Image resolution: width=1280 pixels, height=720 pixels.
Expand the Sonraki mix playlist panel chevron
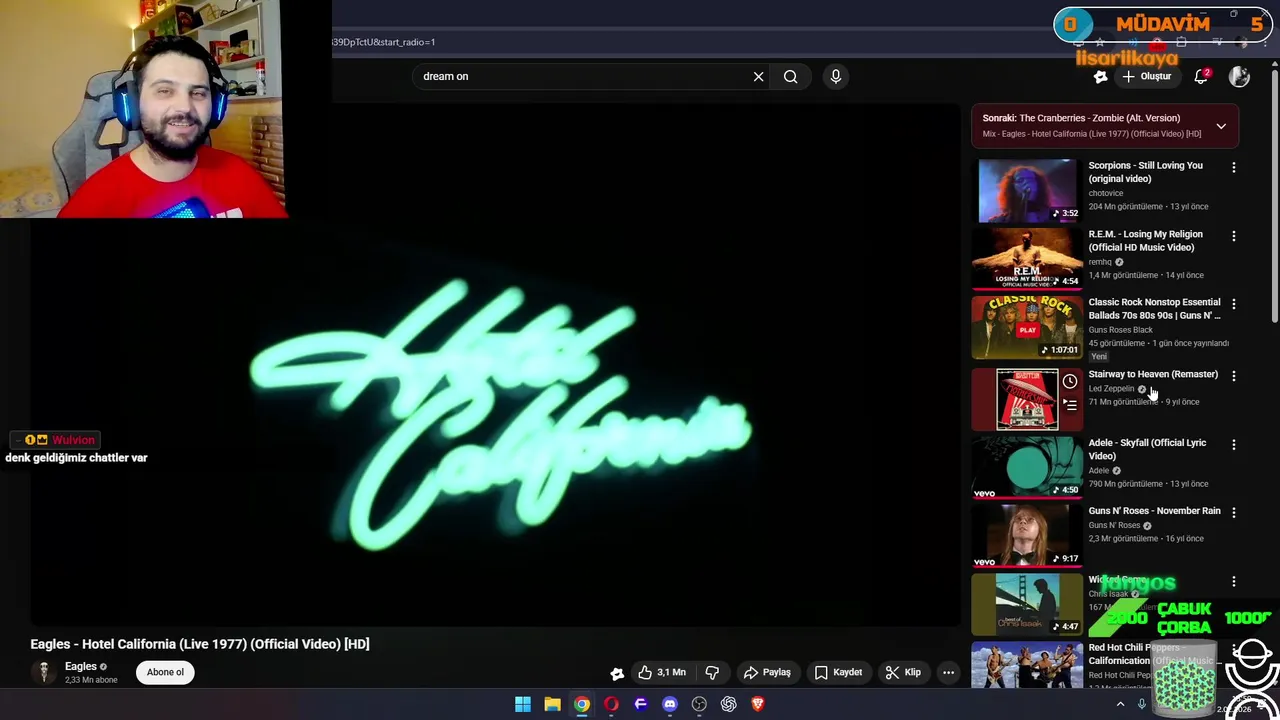1221,126
